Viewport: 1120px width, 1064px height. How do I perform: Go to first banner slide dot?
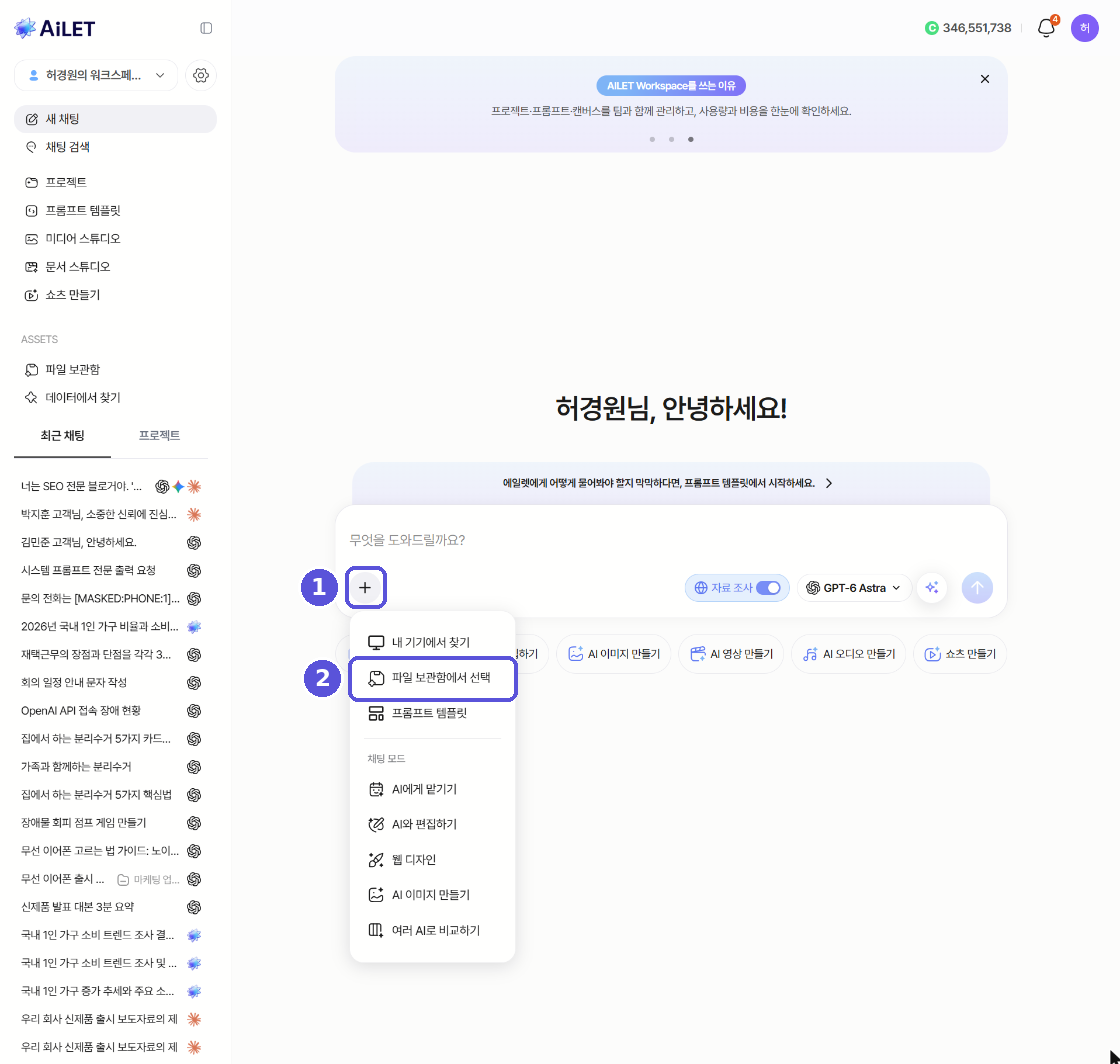[652, 139]
